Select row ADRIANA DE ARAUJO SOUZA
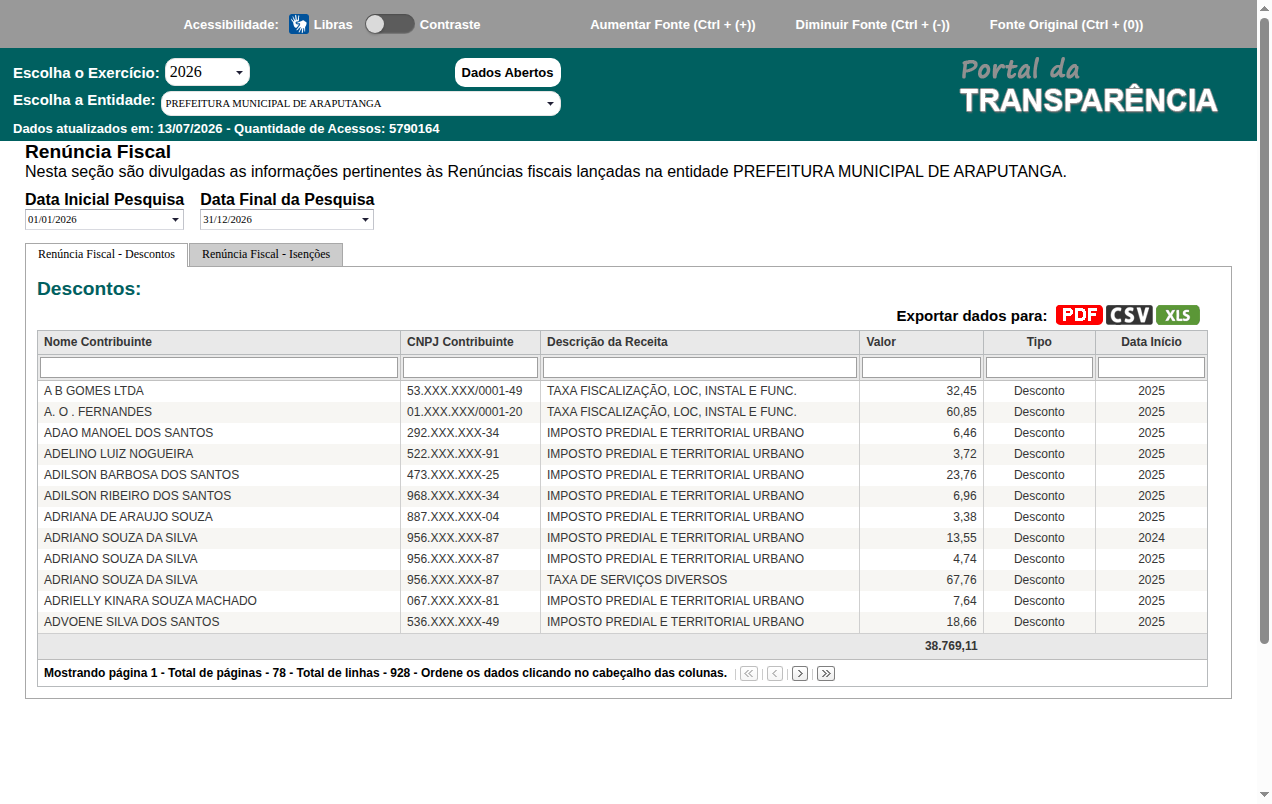 (x=622, y=517)
